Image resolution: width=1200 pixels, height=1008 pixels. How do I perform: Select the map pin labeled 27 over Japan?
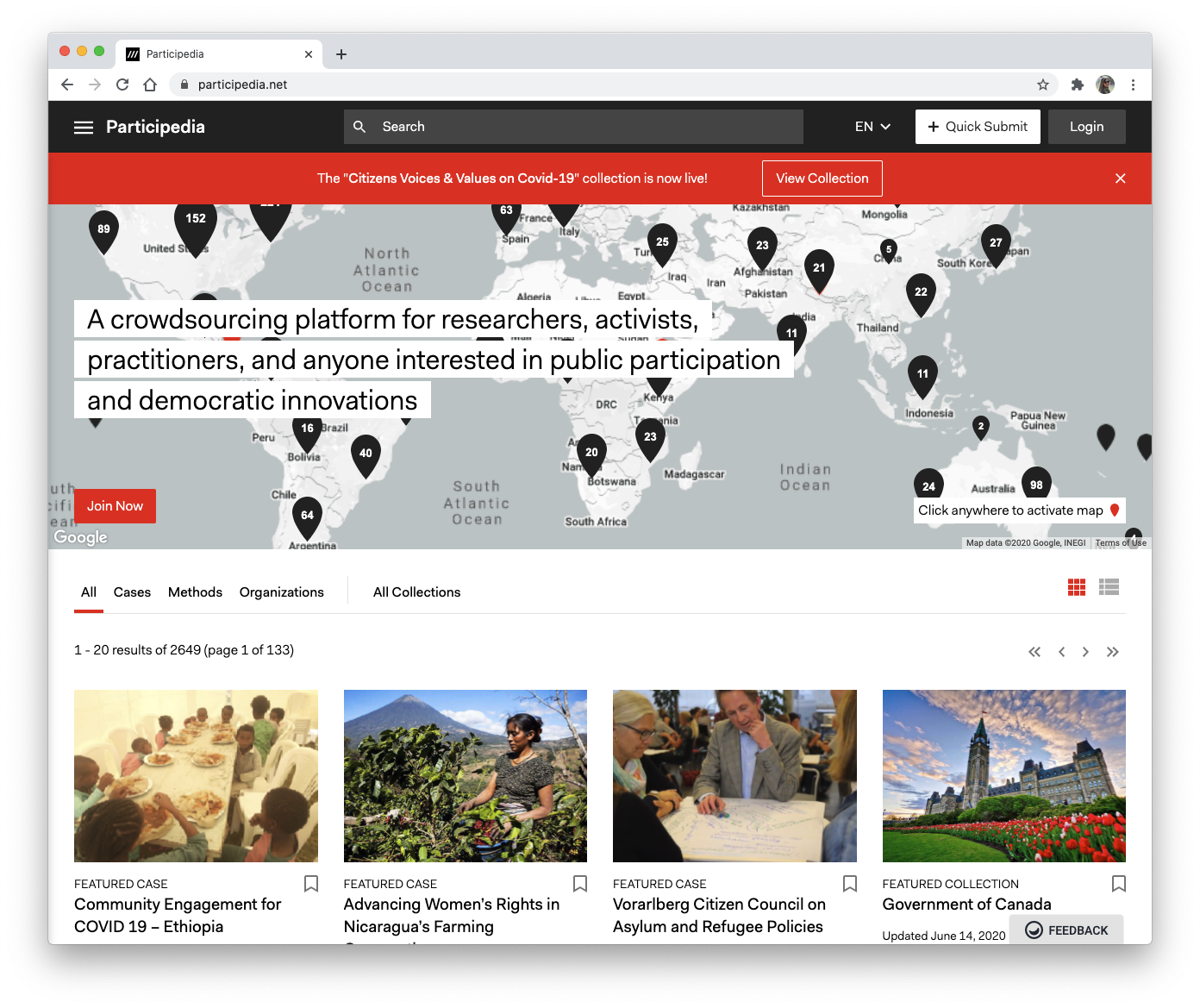996,245
